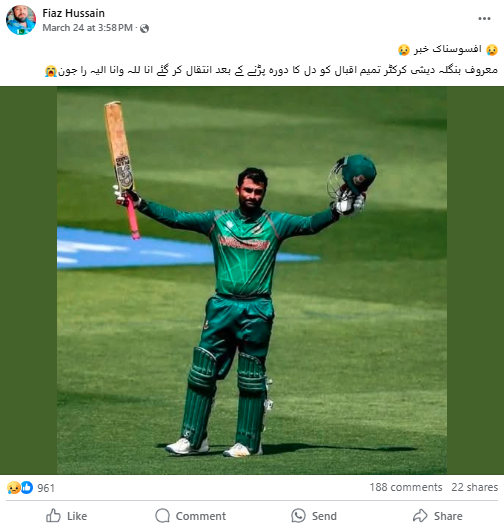Screen dimensions: 504x526
Task: Like the post with the thumbs-up button
Action: coord(66,516)
